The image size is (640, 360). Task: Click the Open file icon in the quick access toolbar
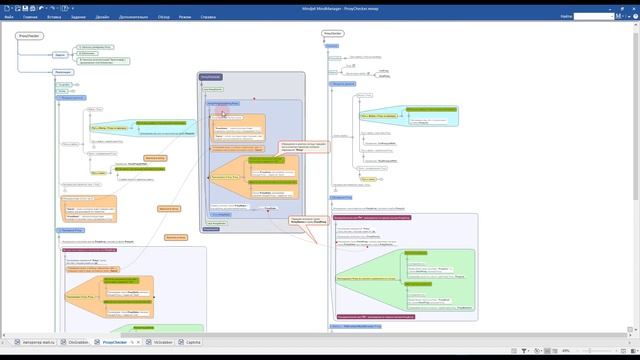[18, 8]
